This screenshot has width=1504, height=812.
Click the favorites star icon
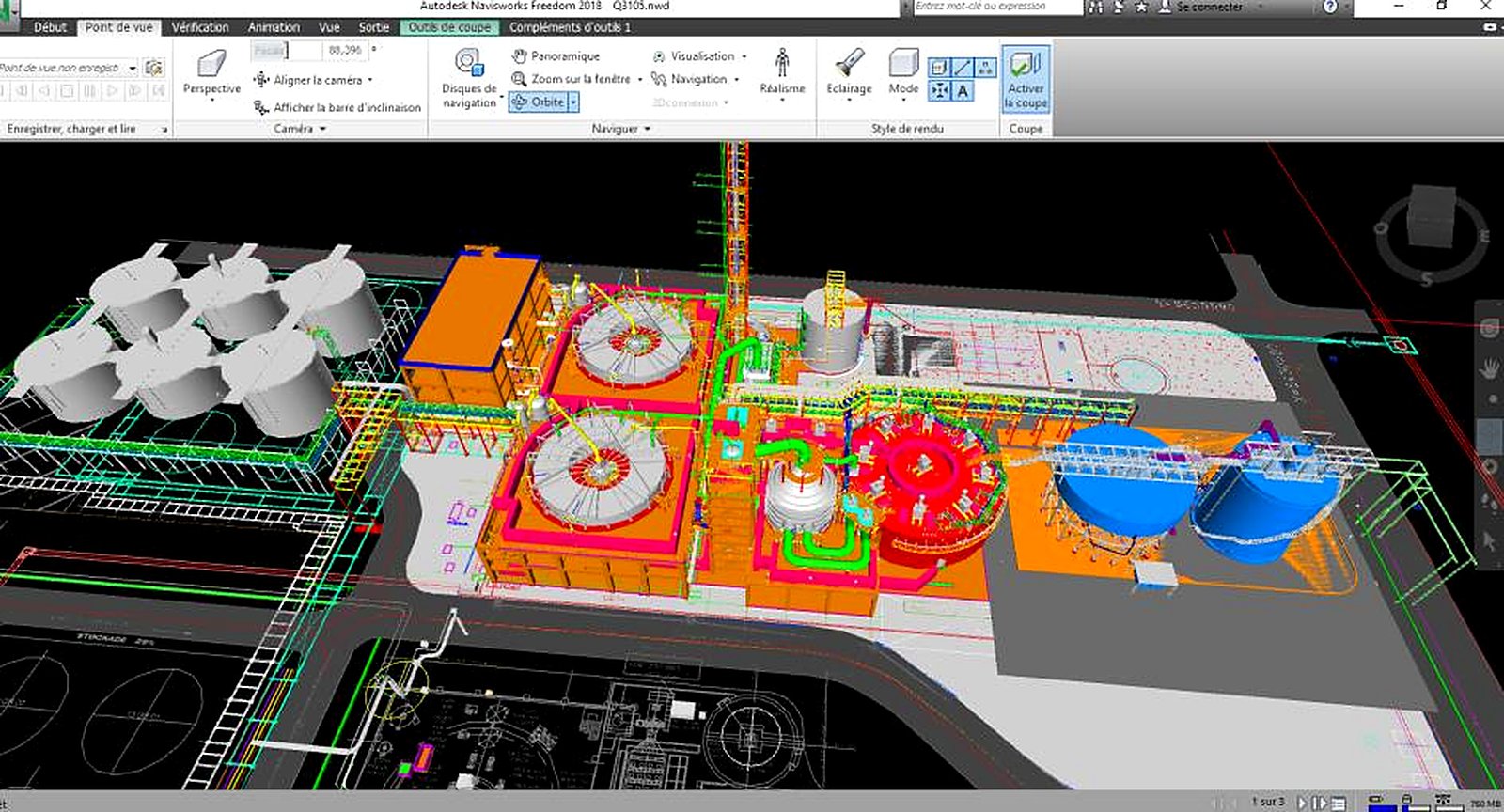click(x=1141, y=7)
